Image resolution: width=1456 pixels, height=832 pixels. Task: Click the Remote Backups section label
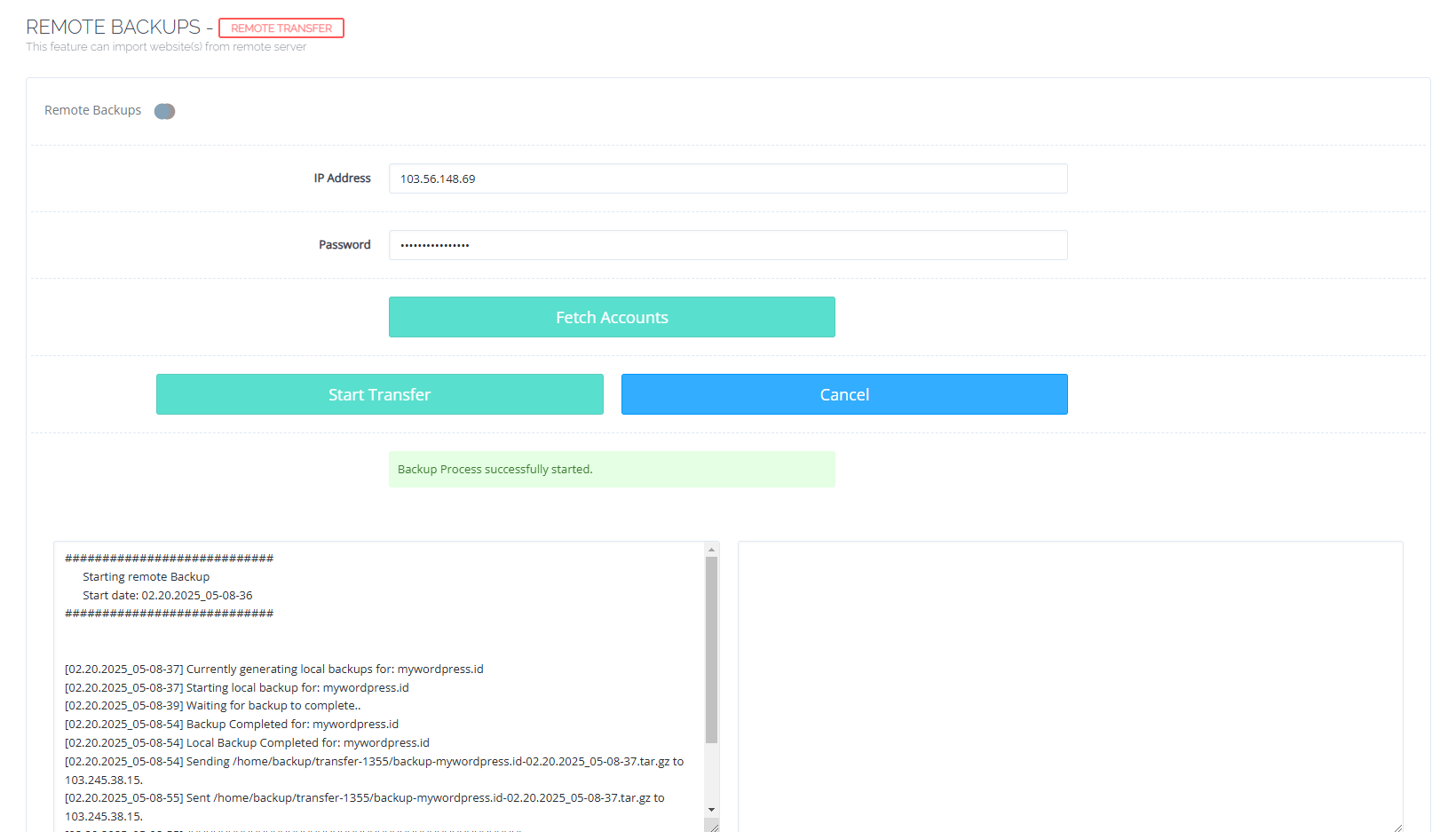tap(92, 110)
